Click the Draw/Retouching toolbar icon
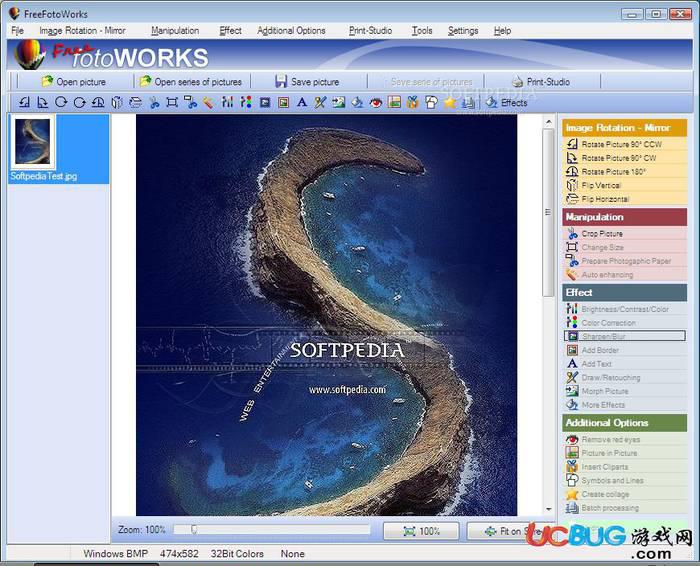 pos(320,103)
